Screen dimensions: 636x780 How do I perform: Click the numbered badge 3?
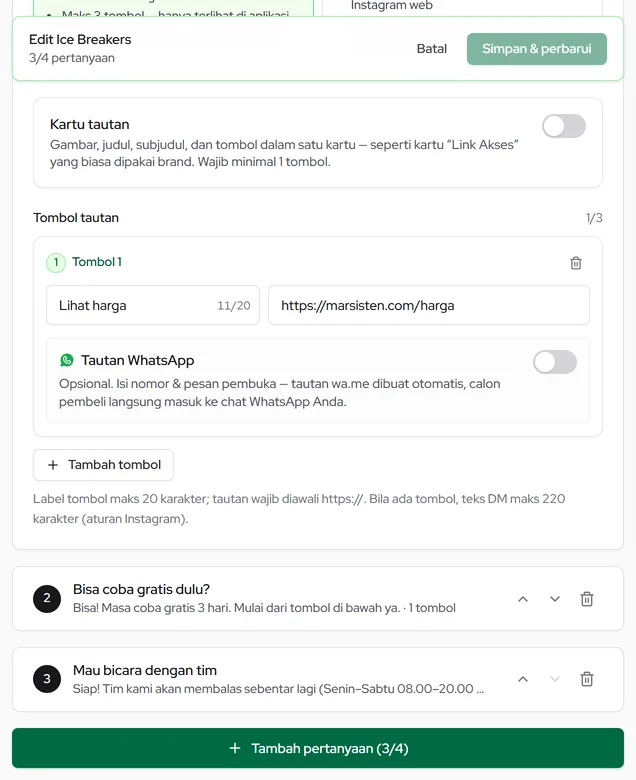point(47,679)
